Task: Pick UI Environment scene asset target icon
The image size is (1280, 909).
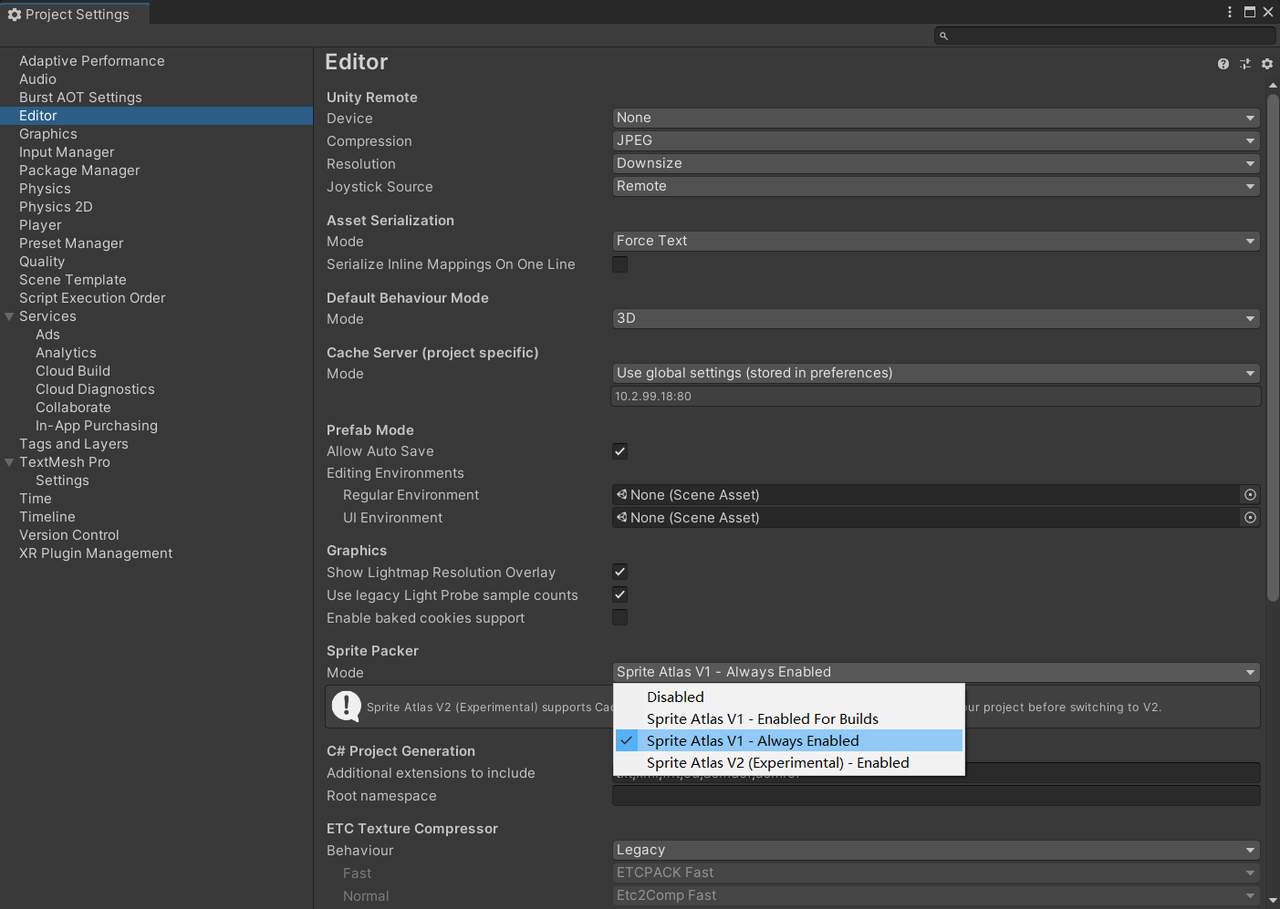Action: pos(1250,518)
